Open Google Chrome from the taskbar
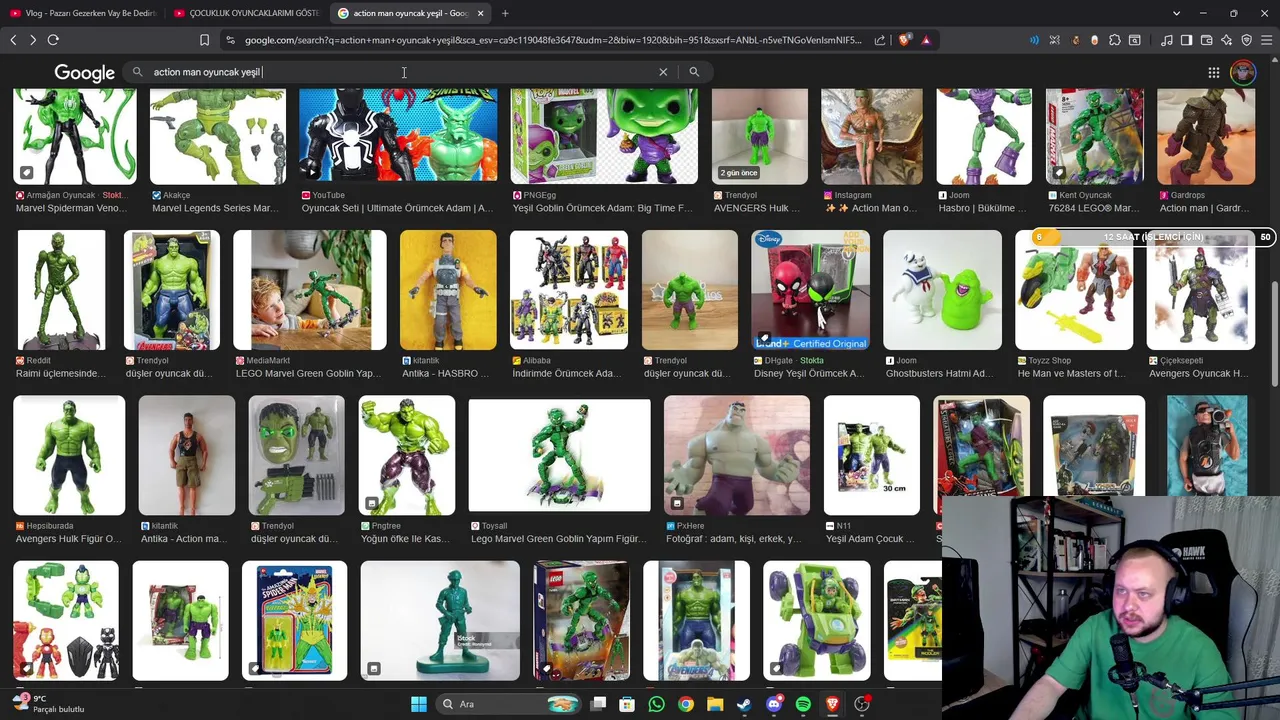Image resolution: width=1280 pixels, height=720 pixels. tap(685, 704)
